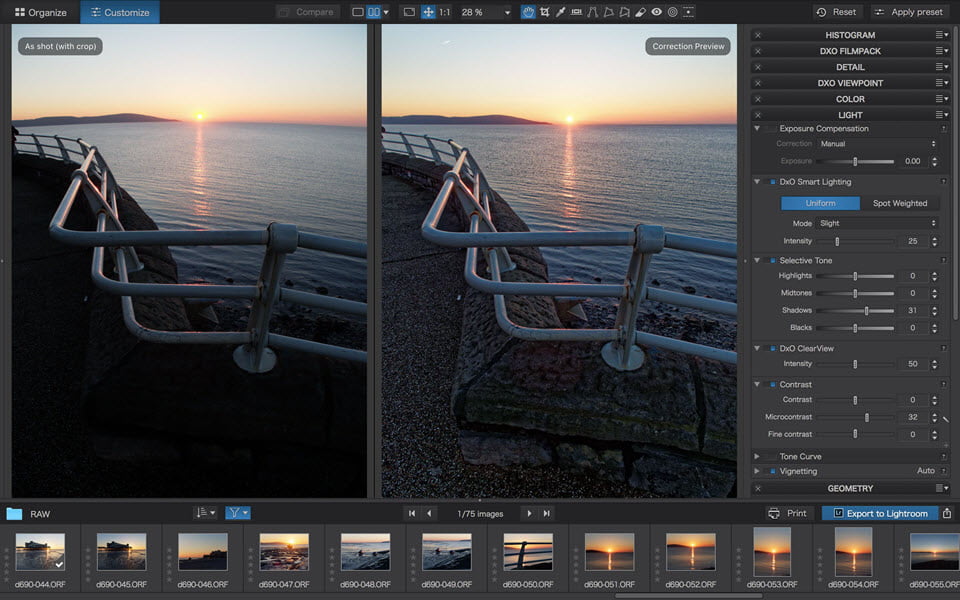Open the filmstrip sort order menu
This screenshot has width=960, height=600.
point(204,513)
